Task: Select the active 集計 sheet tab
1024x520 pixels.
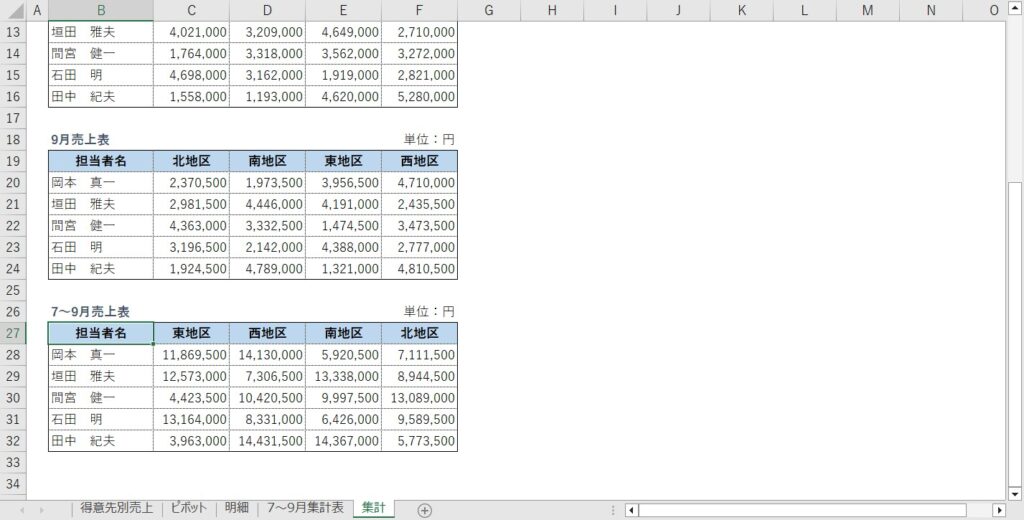Action: click(x=374, y=509)
